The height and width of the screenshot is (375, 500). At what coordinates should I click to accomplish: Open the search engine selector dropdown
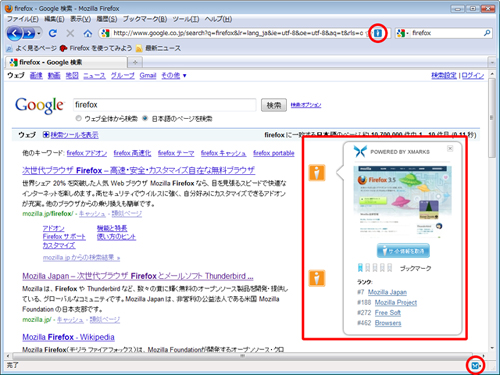coord(403,33)
